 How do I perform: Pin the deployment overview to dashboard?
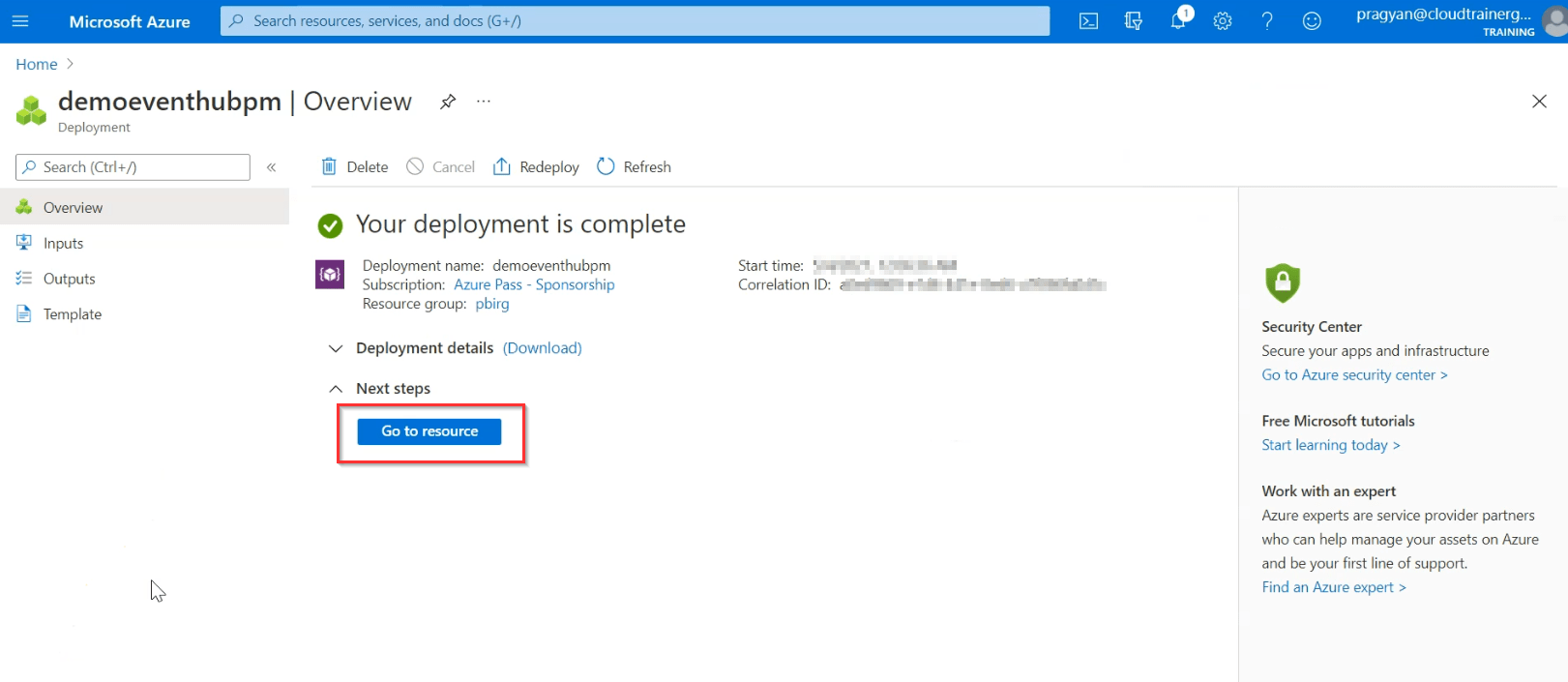(x=448, y=102)
